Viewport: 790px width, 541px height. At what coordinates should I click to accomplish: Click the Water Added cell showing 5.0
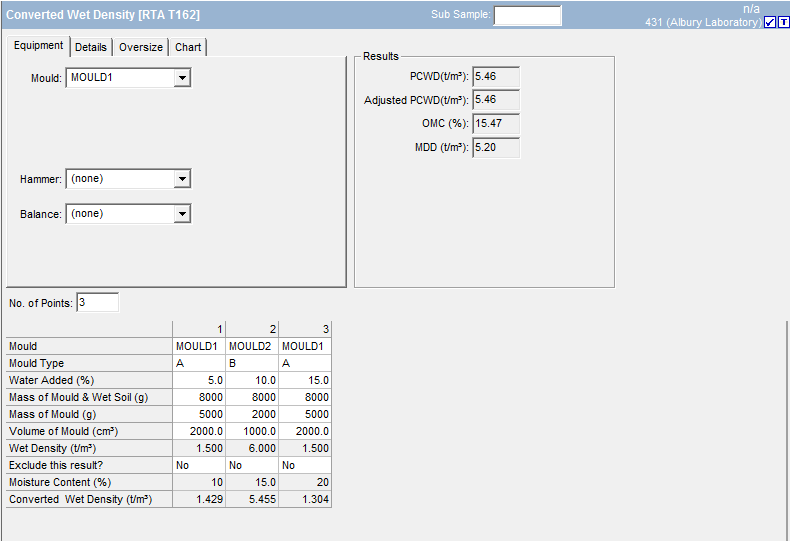point(199,380)
